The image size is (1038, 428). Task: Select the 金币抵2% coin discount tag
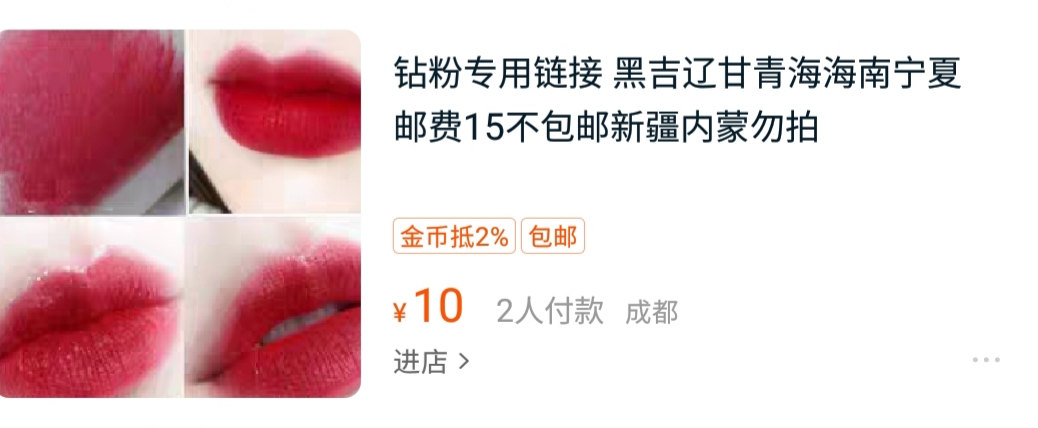[x=454, y=236]
